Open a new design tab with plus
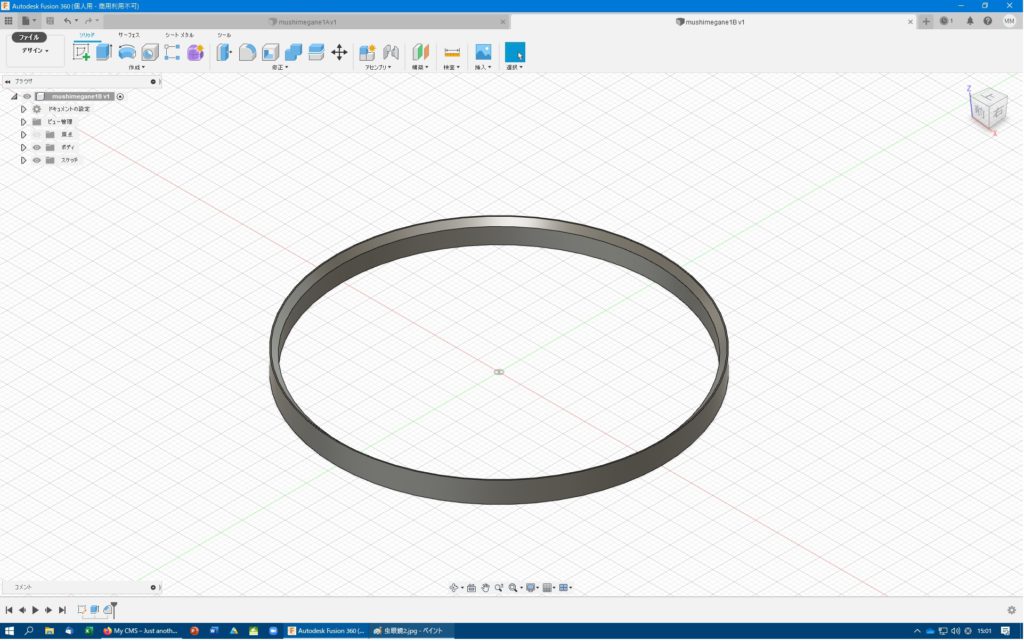The height and width of the screenshot is (641, 1024). pos(926,22)
